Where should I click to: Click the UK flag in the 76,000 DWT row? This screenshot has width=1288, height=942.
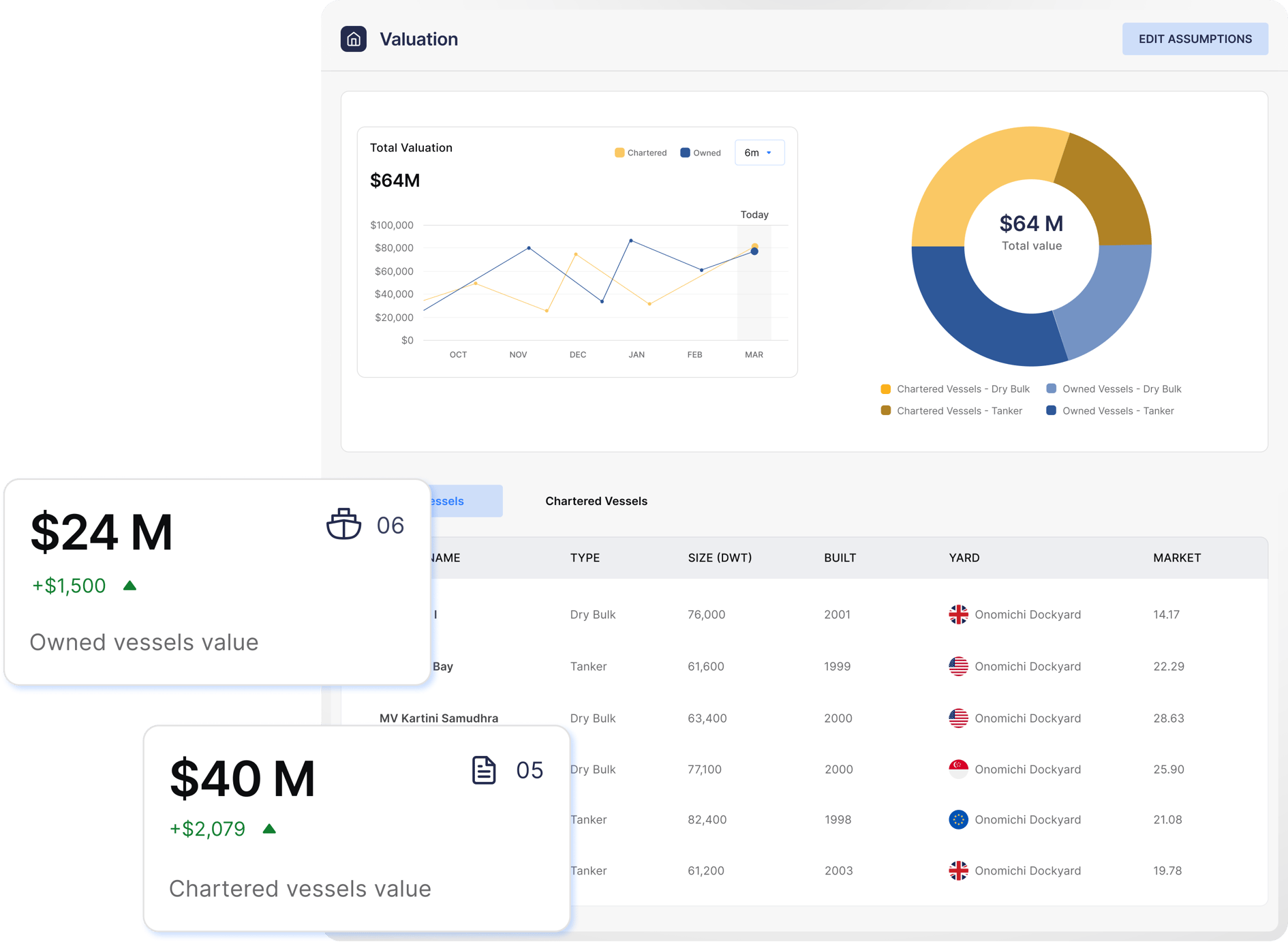pyautogui.click(x=958, y=614)
